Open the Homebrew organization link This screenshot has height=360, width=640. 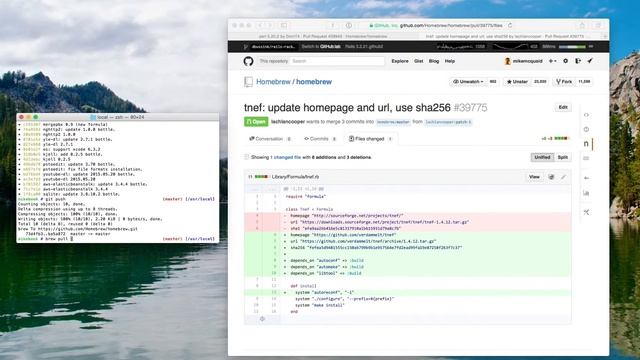[x=273, y=82]
